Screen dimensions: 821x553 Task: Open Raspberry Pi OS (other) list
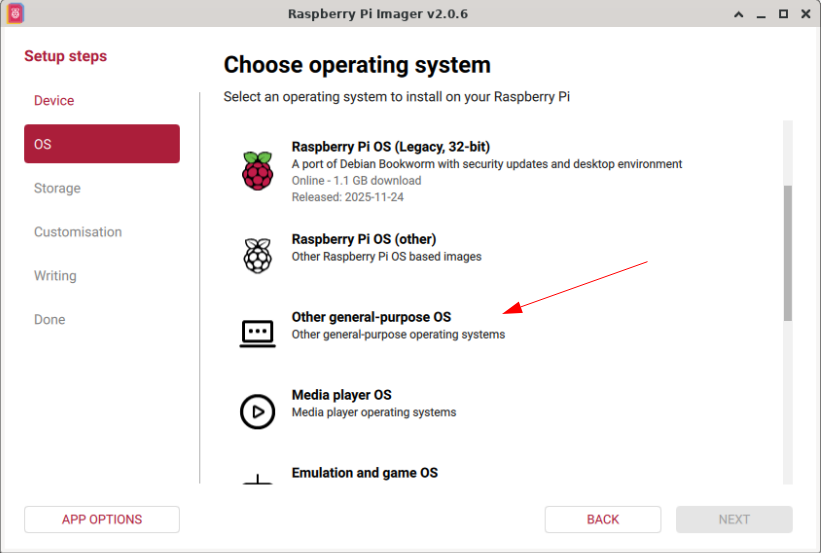click(x=503, y=255)
